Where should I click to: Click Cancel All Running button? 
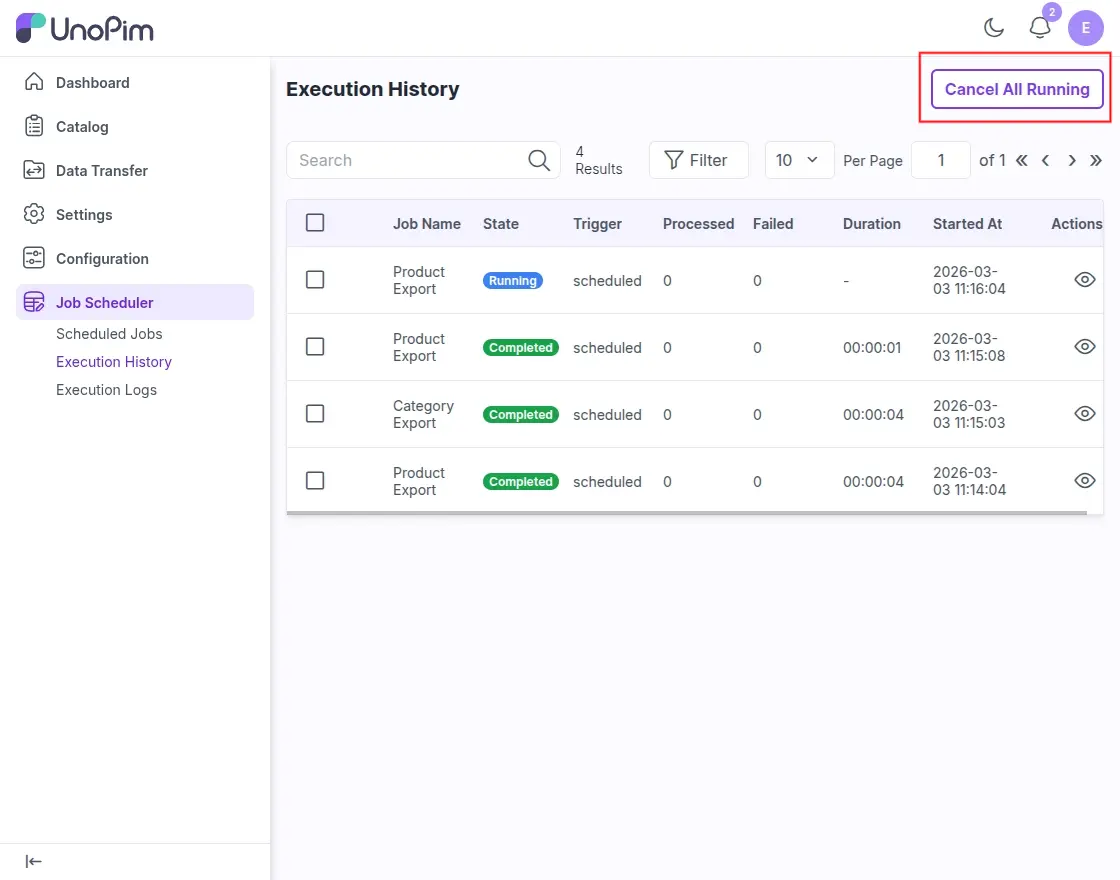tap(1017, 89)
